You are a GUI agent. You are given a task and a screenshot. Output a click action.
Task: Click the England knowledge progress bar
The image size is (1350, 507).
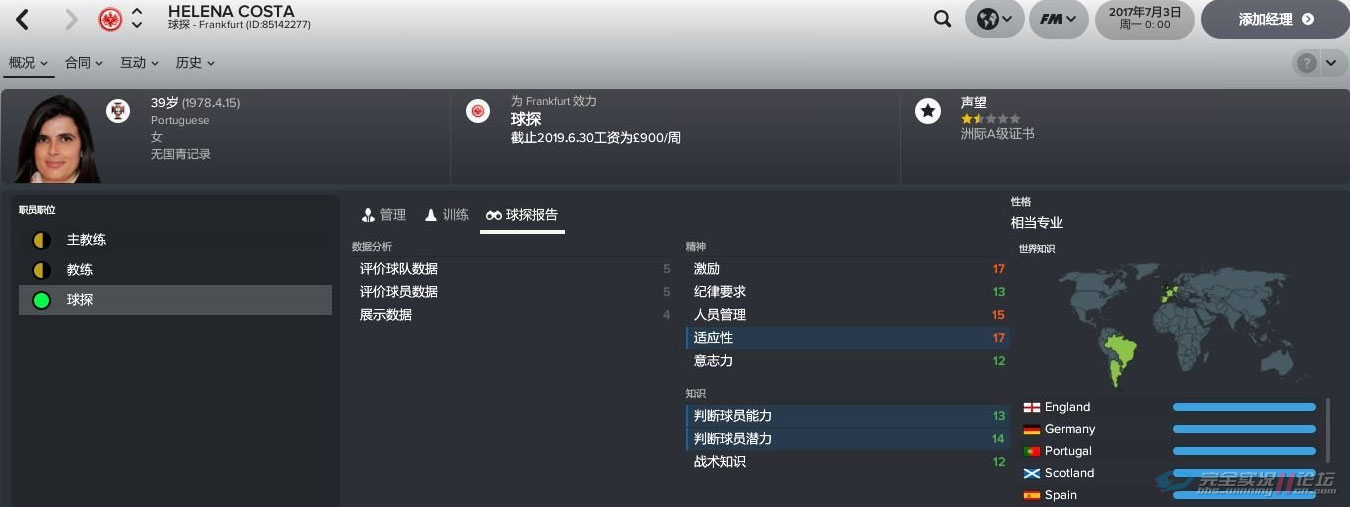[x=1244, y=407]
